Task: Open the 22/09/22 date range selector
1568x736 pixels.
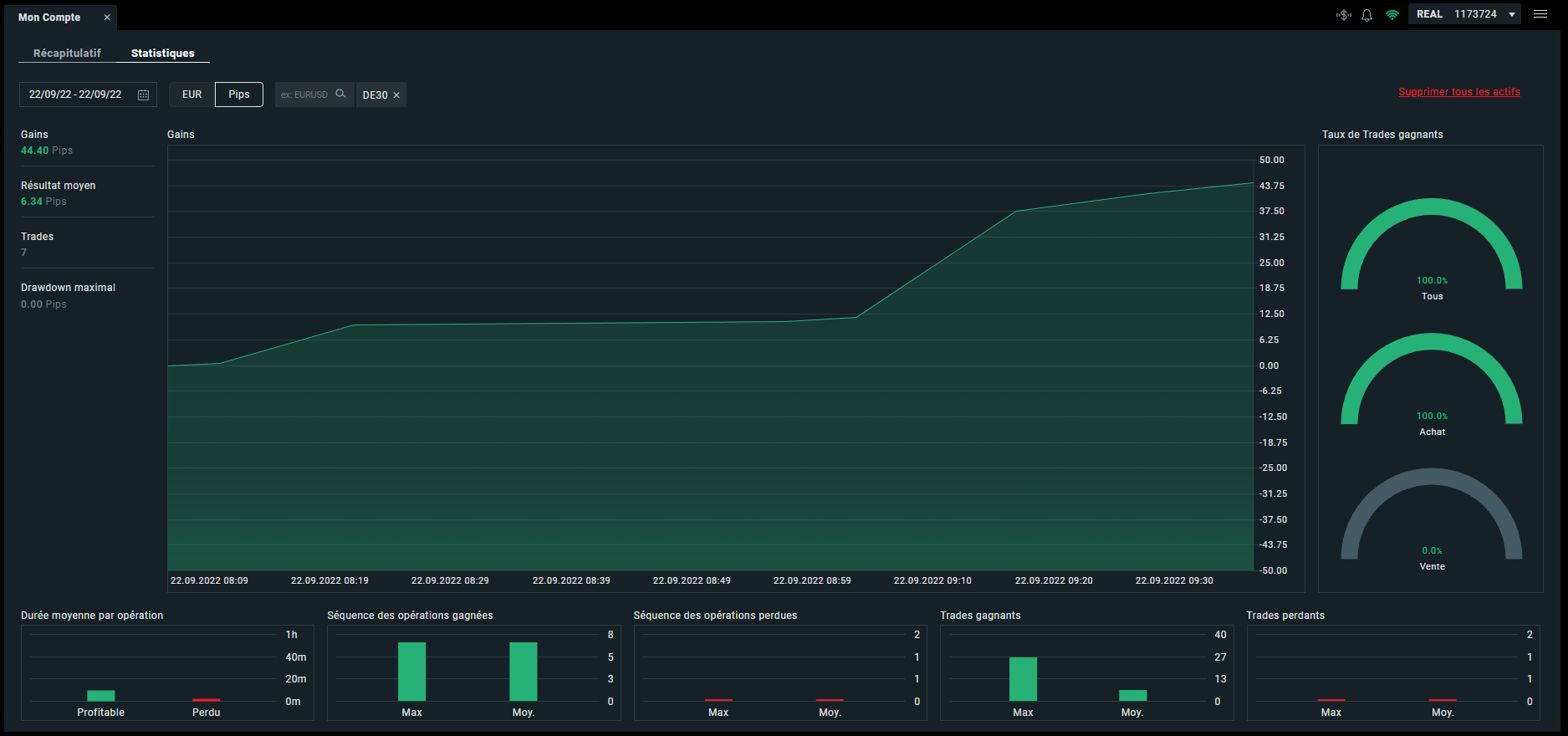Action: 88,95
